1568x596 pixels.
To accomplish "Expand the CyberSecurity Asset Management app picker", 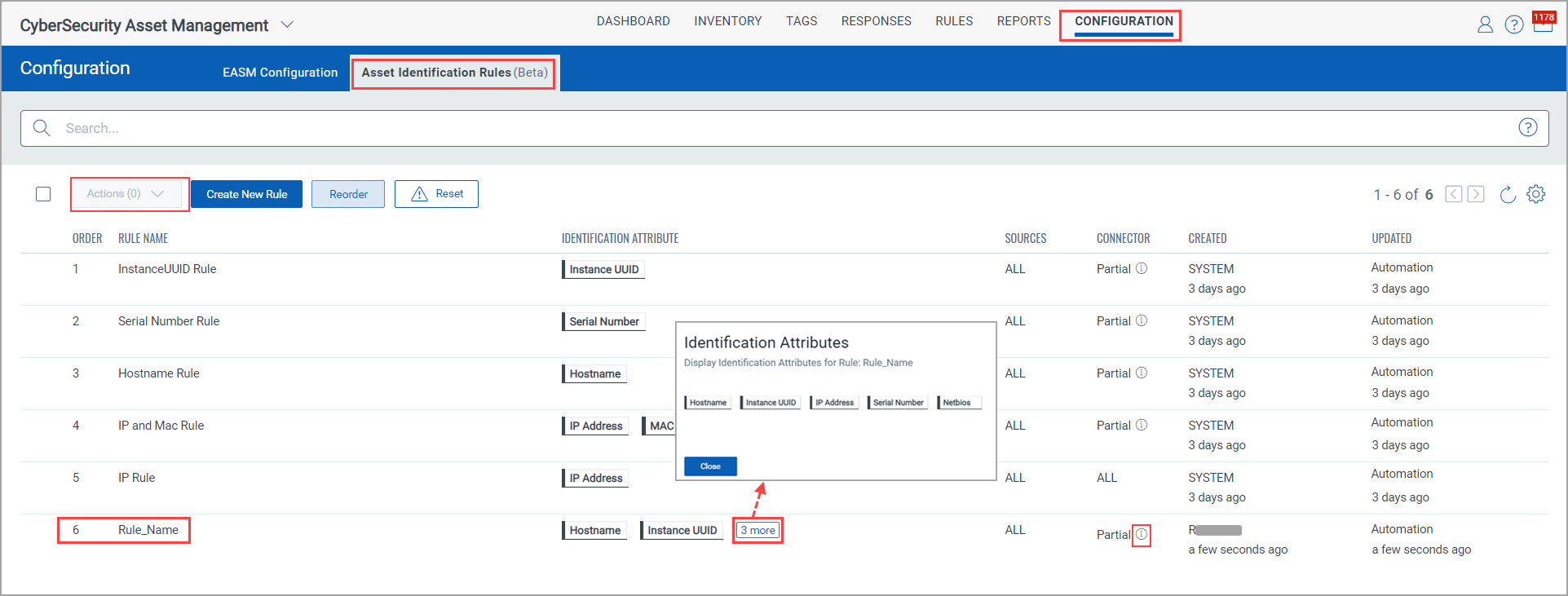I will point(287,25).
